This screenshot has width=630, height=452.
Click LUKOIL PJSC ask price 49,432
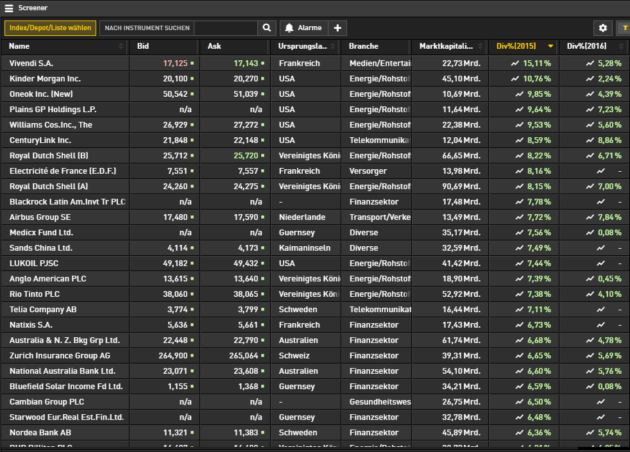coord(246,264)
